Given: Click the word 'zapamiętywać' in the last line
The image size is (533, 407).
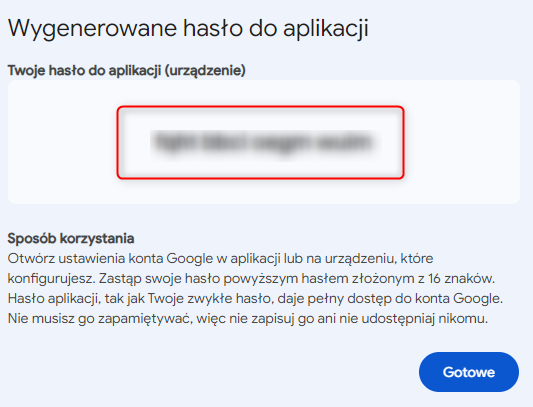Looking at the screenshot, I should pos(144,319).
